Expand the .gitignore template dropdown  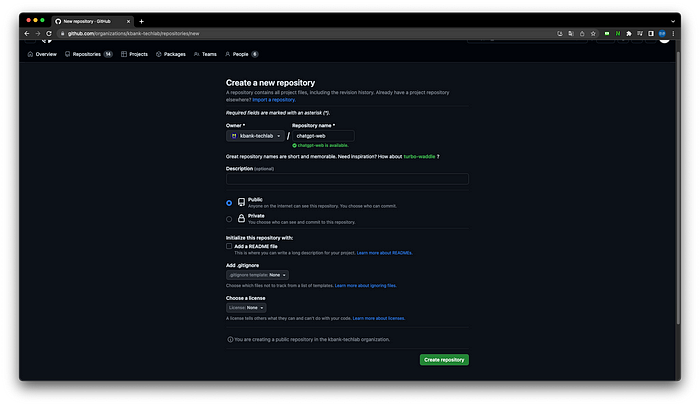click(258, 274)
